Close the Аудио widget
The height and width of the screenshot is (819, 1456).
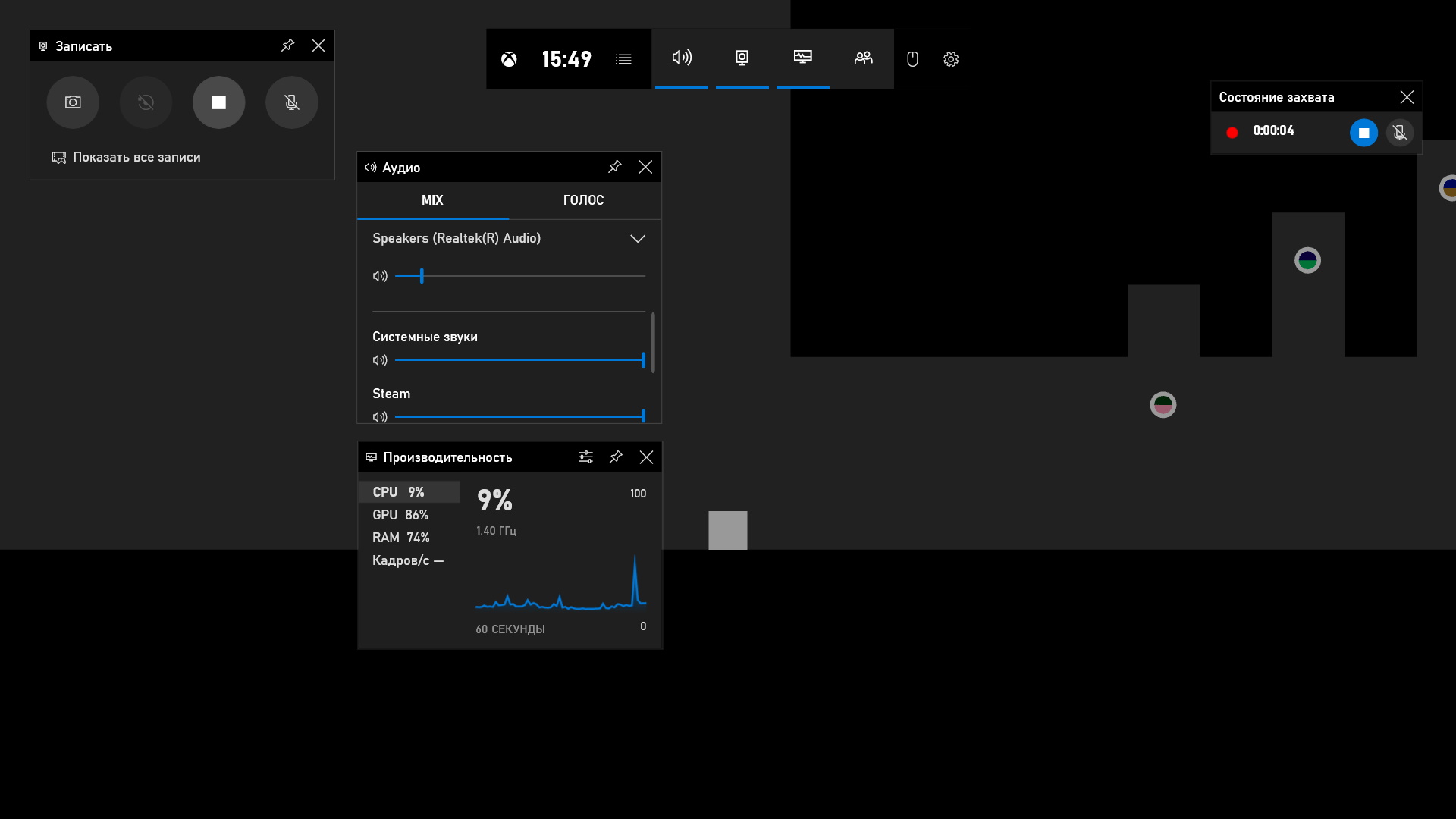[645, 167]
